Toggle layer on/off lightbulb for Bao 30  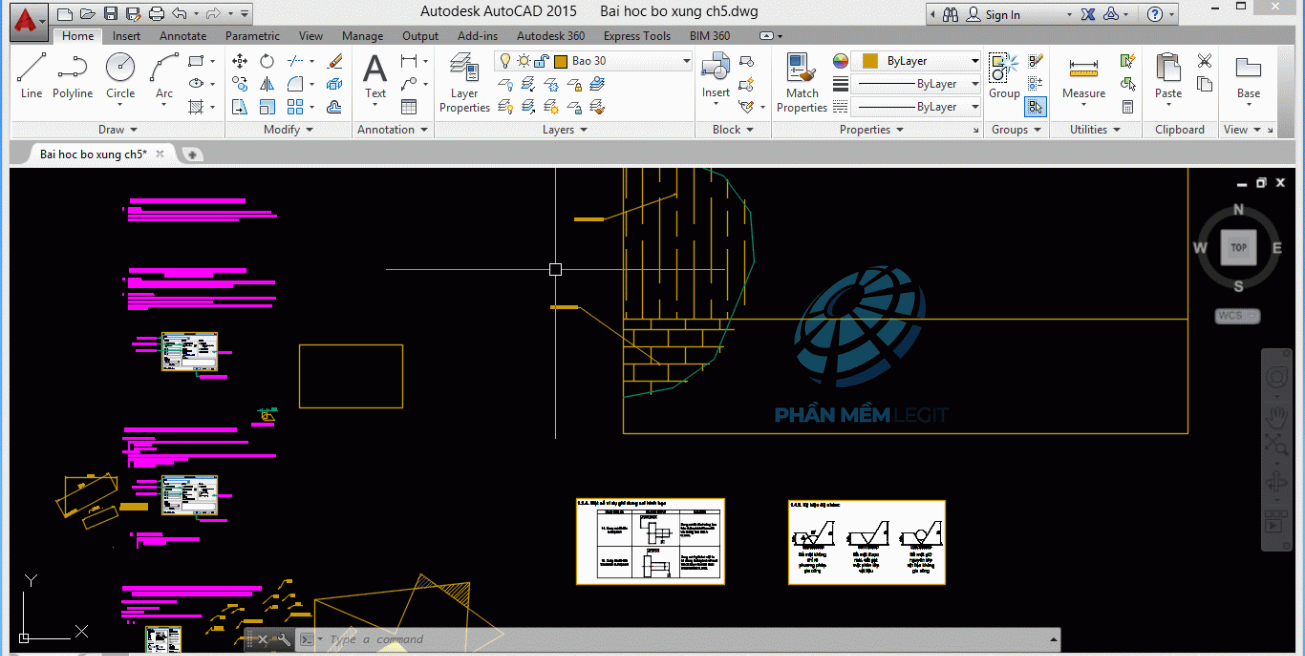point(506,61)
